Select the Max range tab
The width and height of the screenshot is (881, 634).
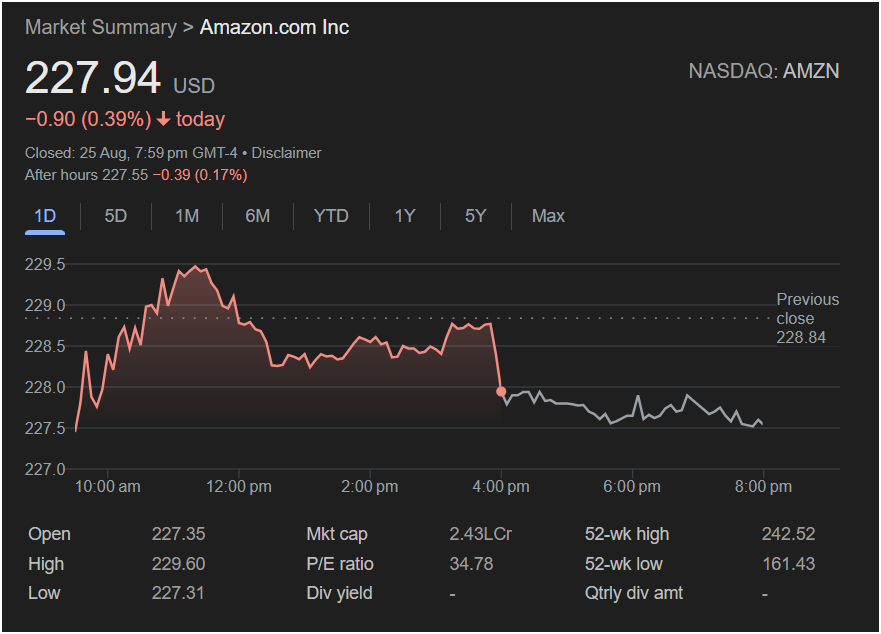(x=548, y=216)
